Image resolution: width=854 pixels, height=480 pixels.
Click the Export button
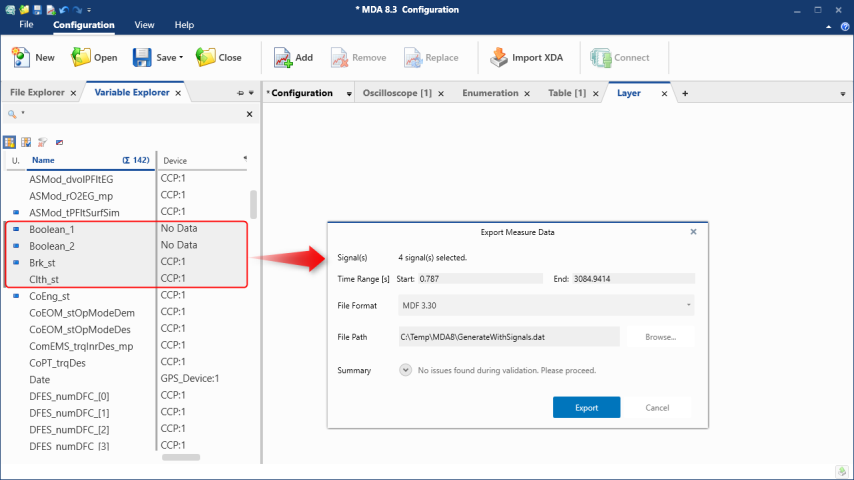click(586, 407)
